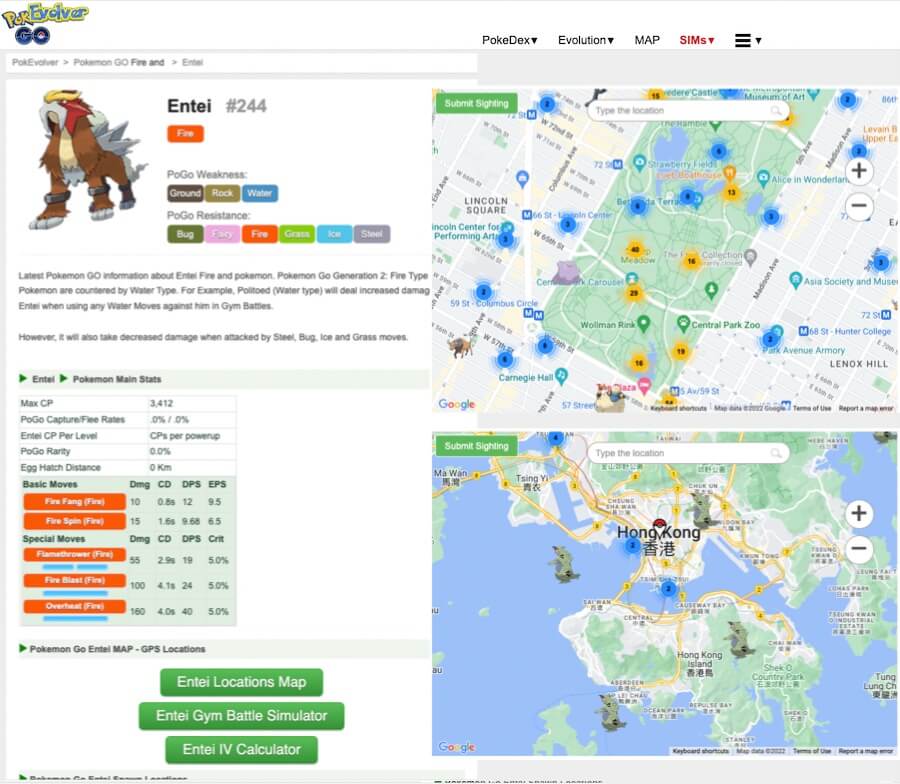Select the Fire Blast (Fire) move

(75, 580)
